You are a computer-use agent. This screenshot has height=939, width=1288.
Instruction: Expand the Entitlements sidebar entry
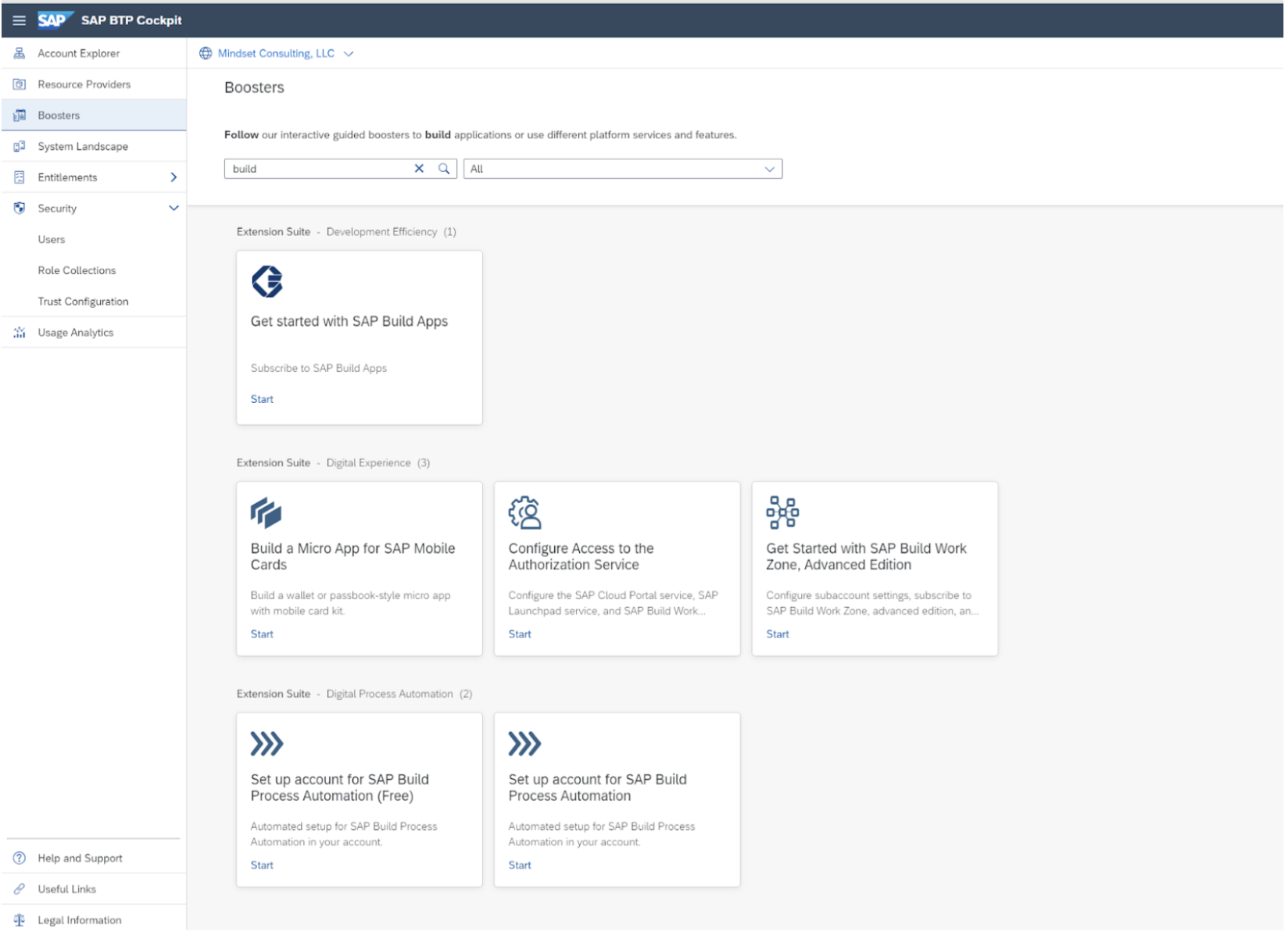coord(174,177)
